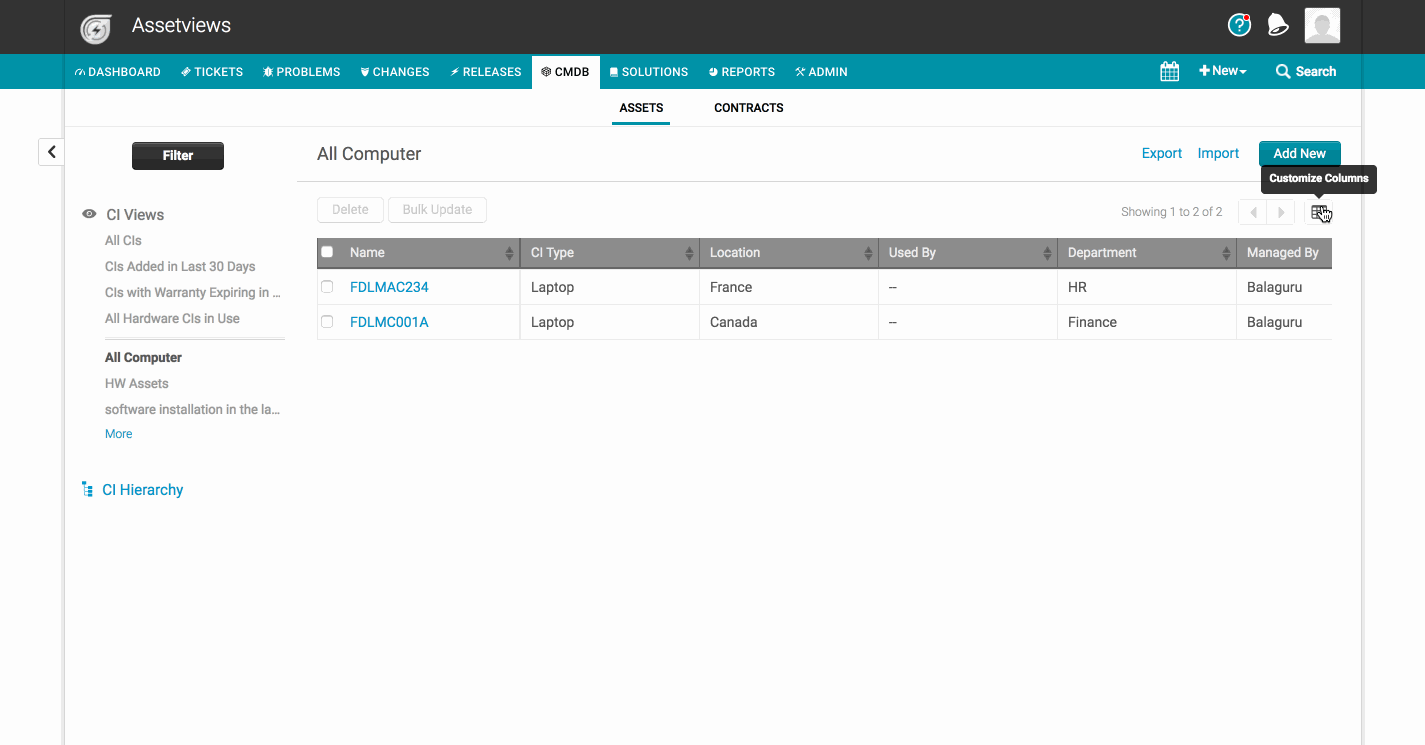Open the user profile avatar

click(x=1322, y=26)
